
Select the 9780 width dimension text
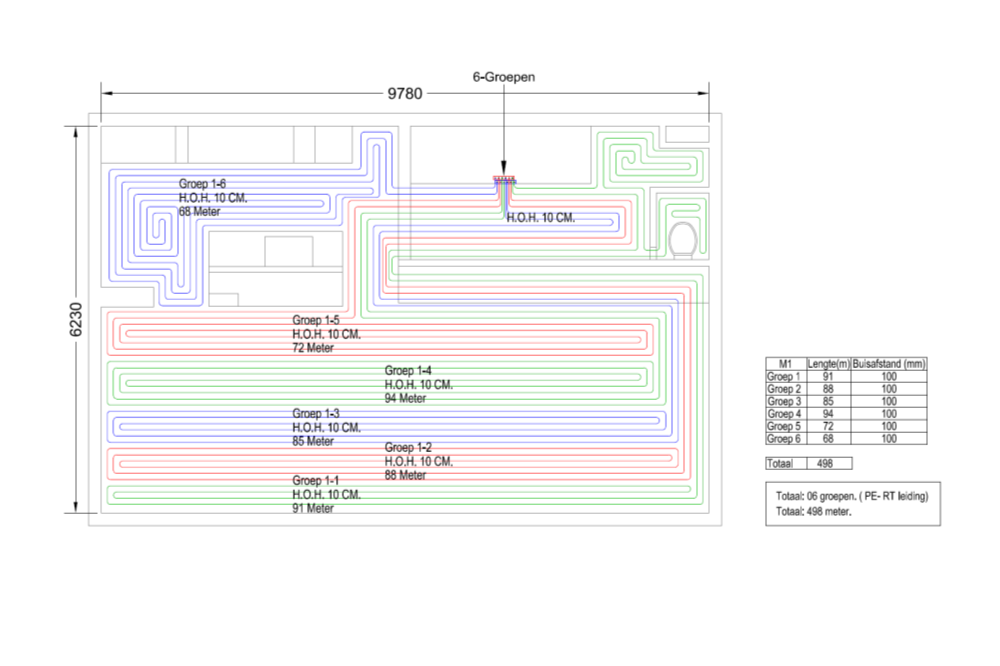(405, 94)
